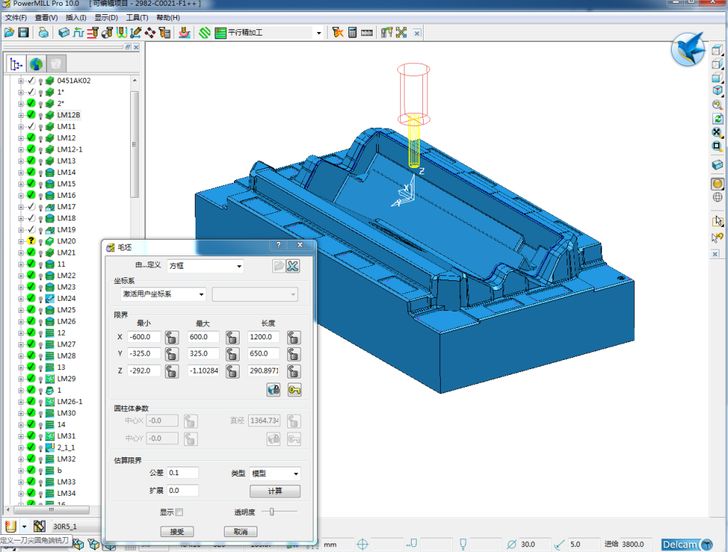Click the X minimum field -600.0
This screenshot has width=728, height=552.
click(x=144, y=337)
